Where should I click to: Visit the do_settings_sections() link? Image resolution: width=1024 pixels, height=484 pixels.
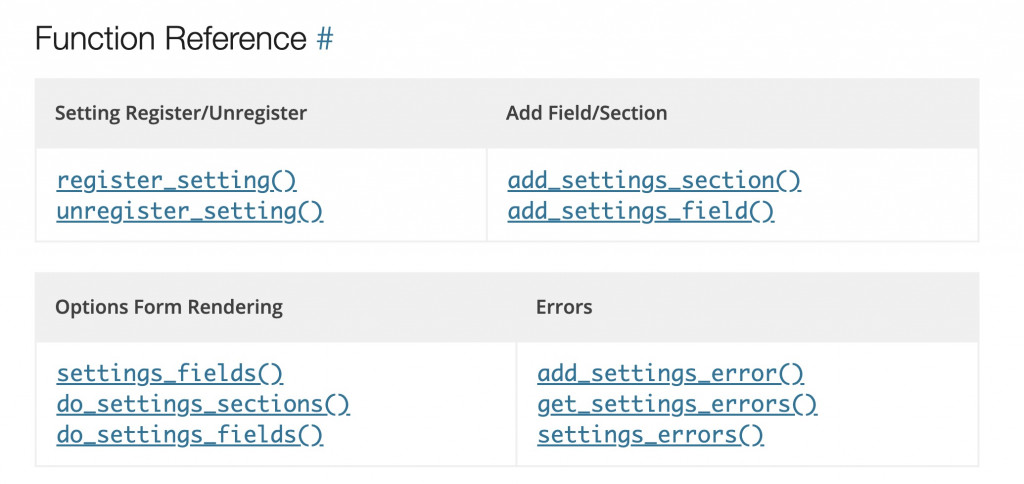pyautogui.click(x=203, y=404)
